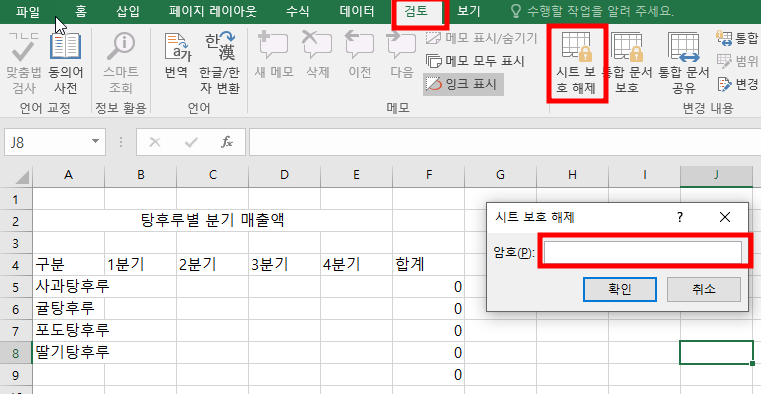The height and width of the screenshot is (394, 761).
Task: Click the insert function fx icon
Action: click(x=227, y=142)
